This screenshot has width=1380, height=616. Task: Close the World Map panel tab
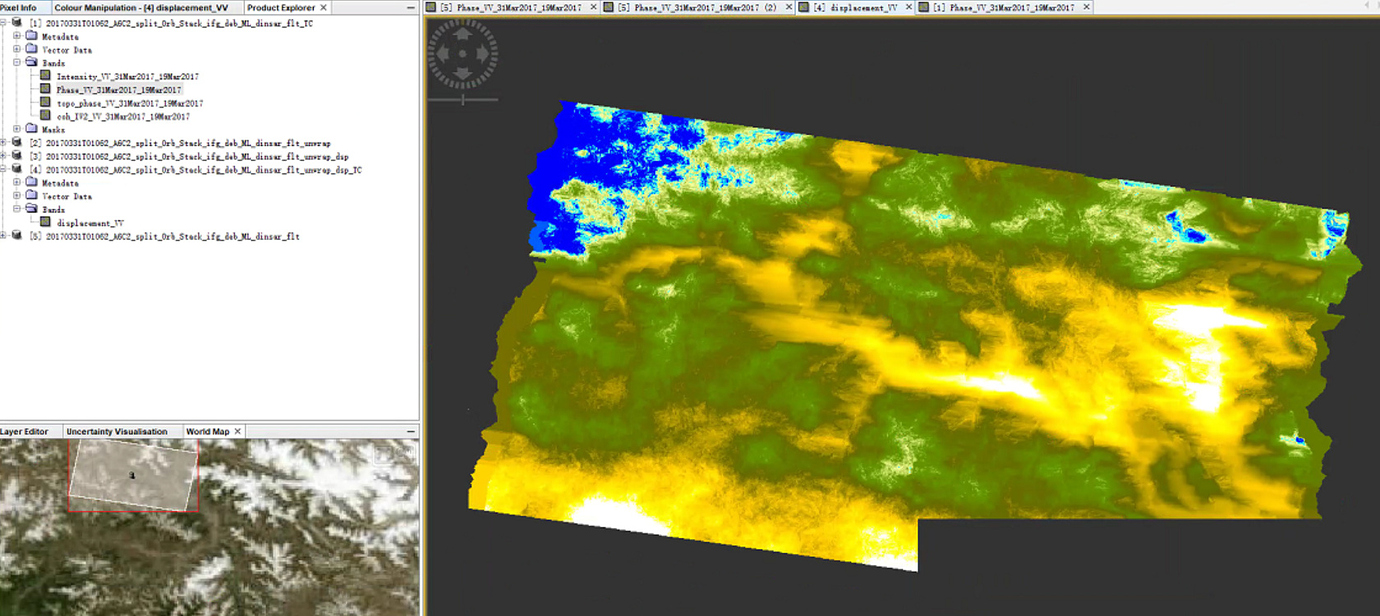click(x=237, y=432)
